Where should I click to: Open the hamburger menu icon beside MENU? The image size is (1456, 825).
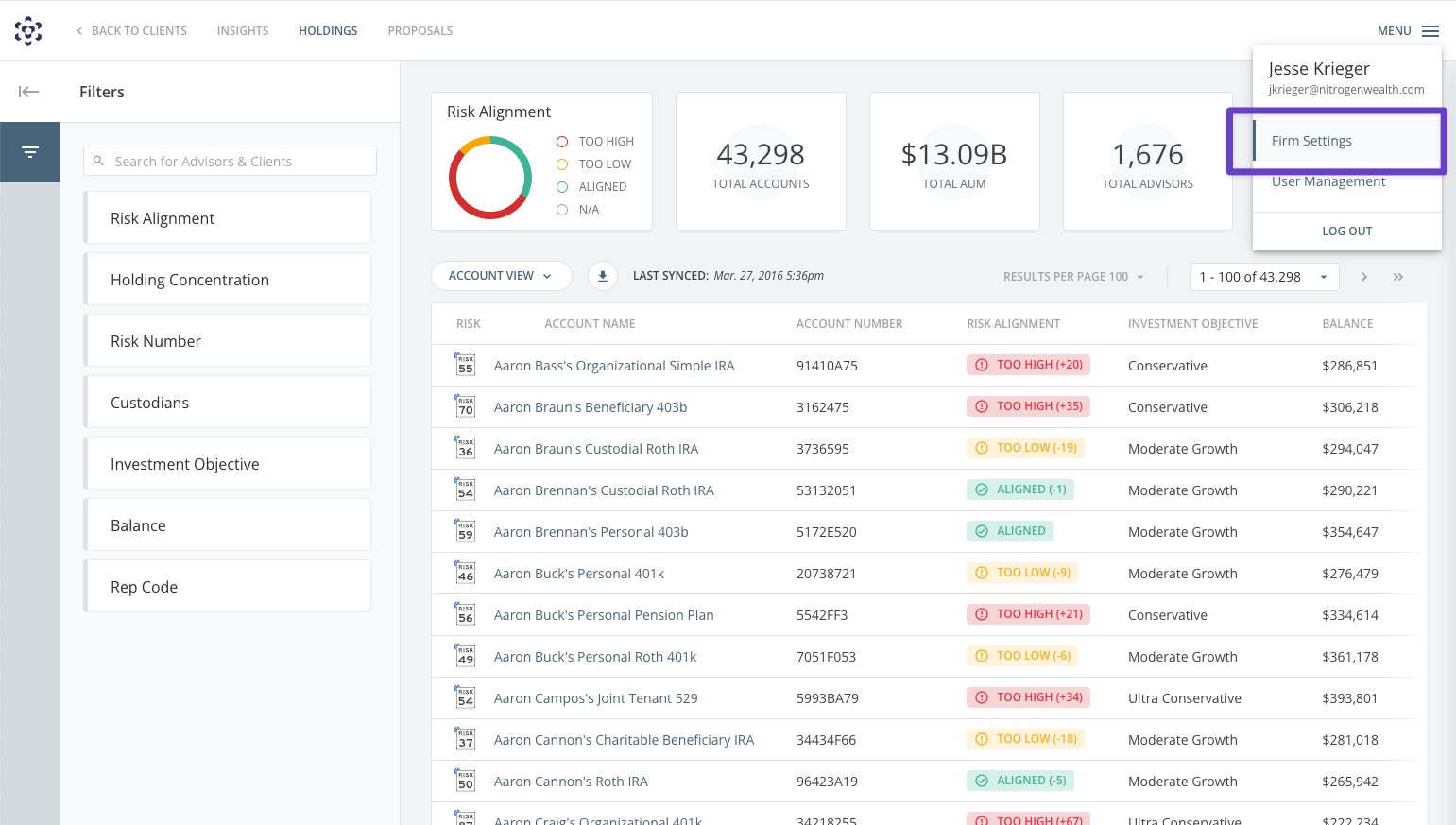pyautogui.click(x=1431, y=29)
